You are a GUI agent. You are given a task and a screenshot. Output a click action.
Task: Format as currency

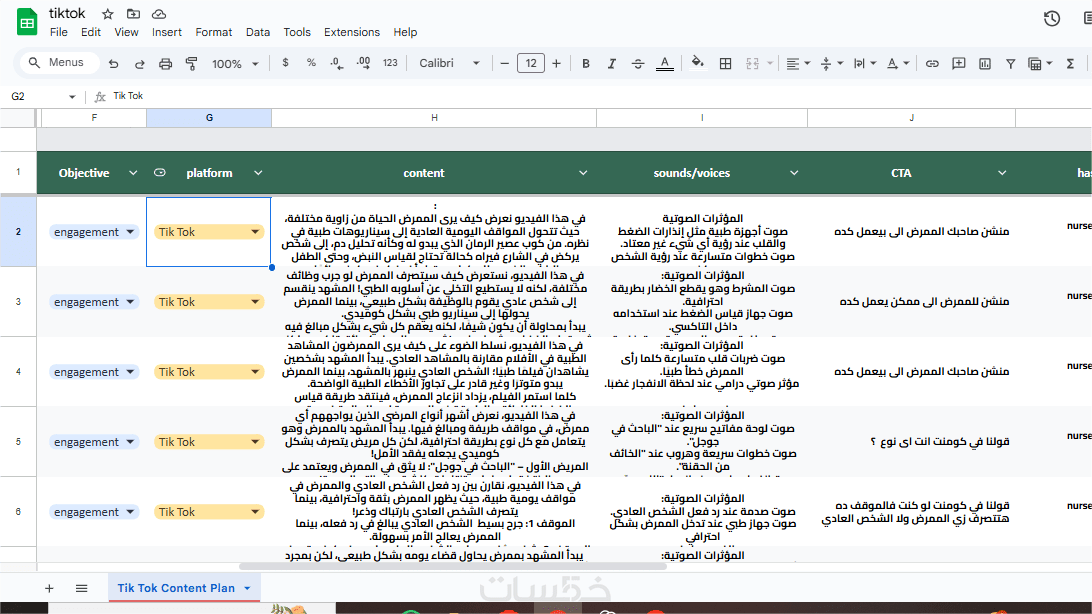pos(286,63)
